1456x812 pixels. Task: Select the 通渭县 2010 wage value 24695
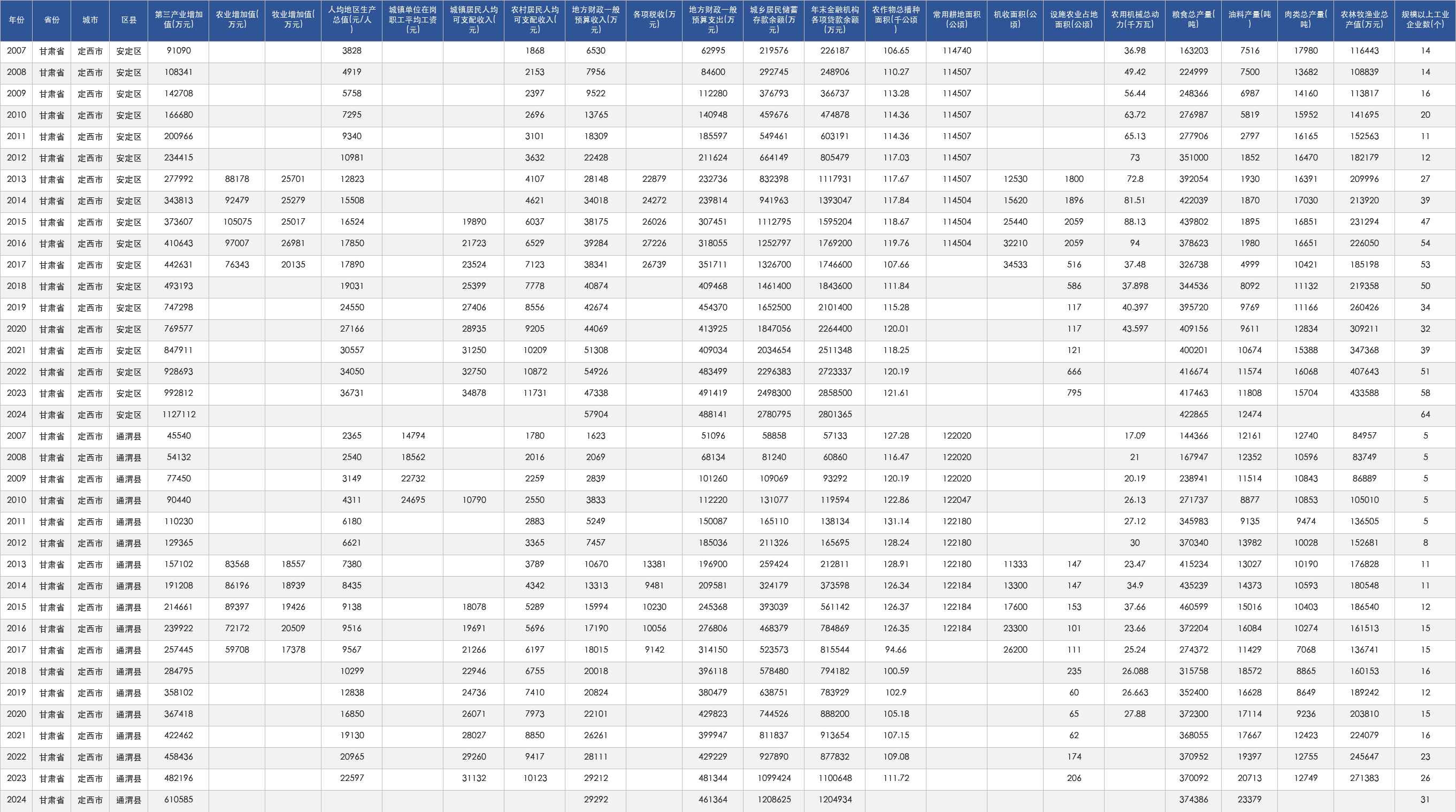(x=412, y=500)
